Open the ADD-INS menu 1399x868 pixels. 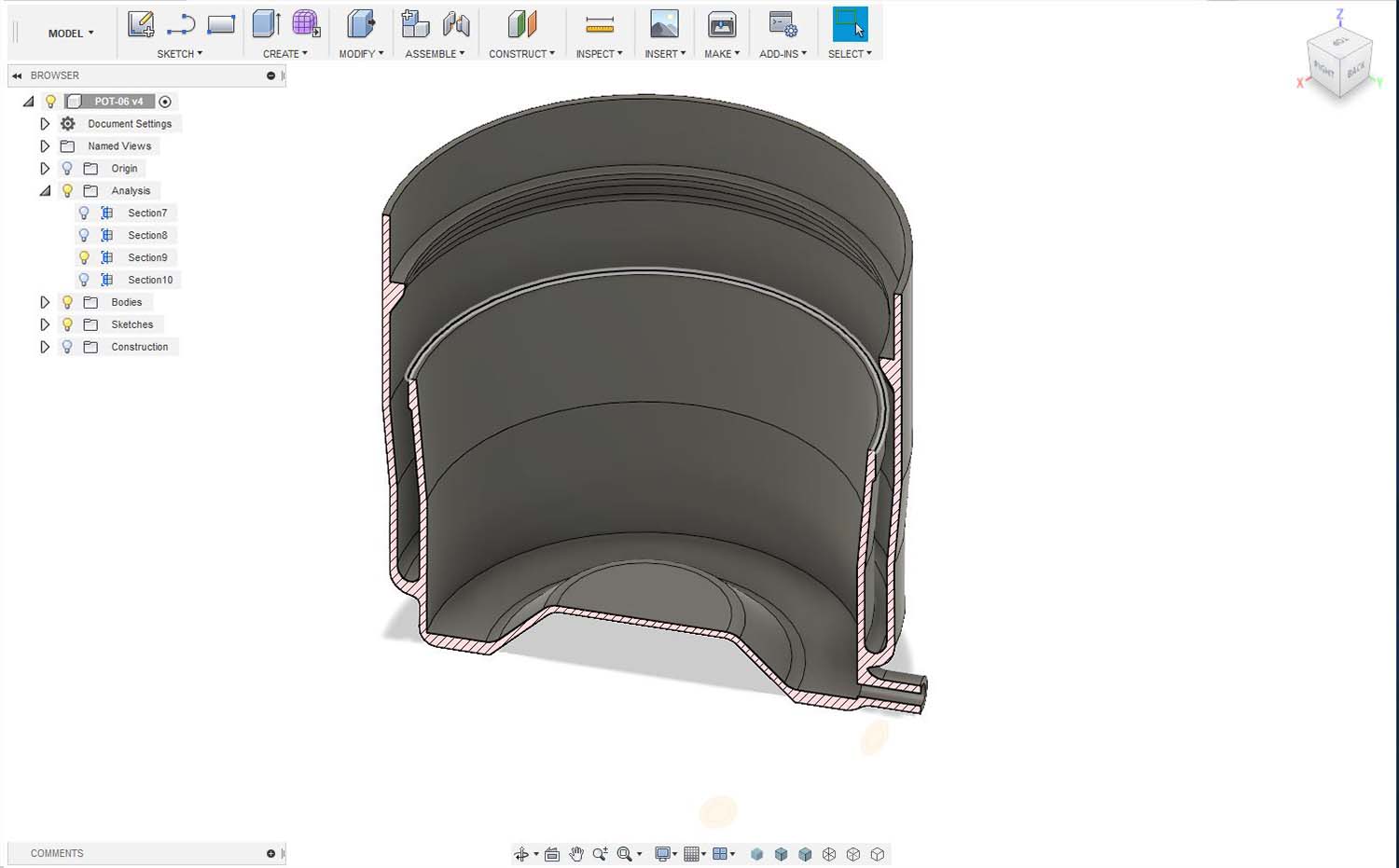pos(783,54)
